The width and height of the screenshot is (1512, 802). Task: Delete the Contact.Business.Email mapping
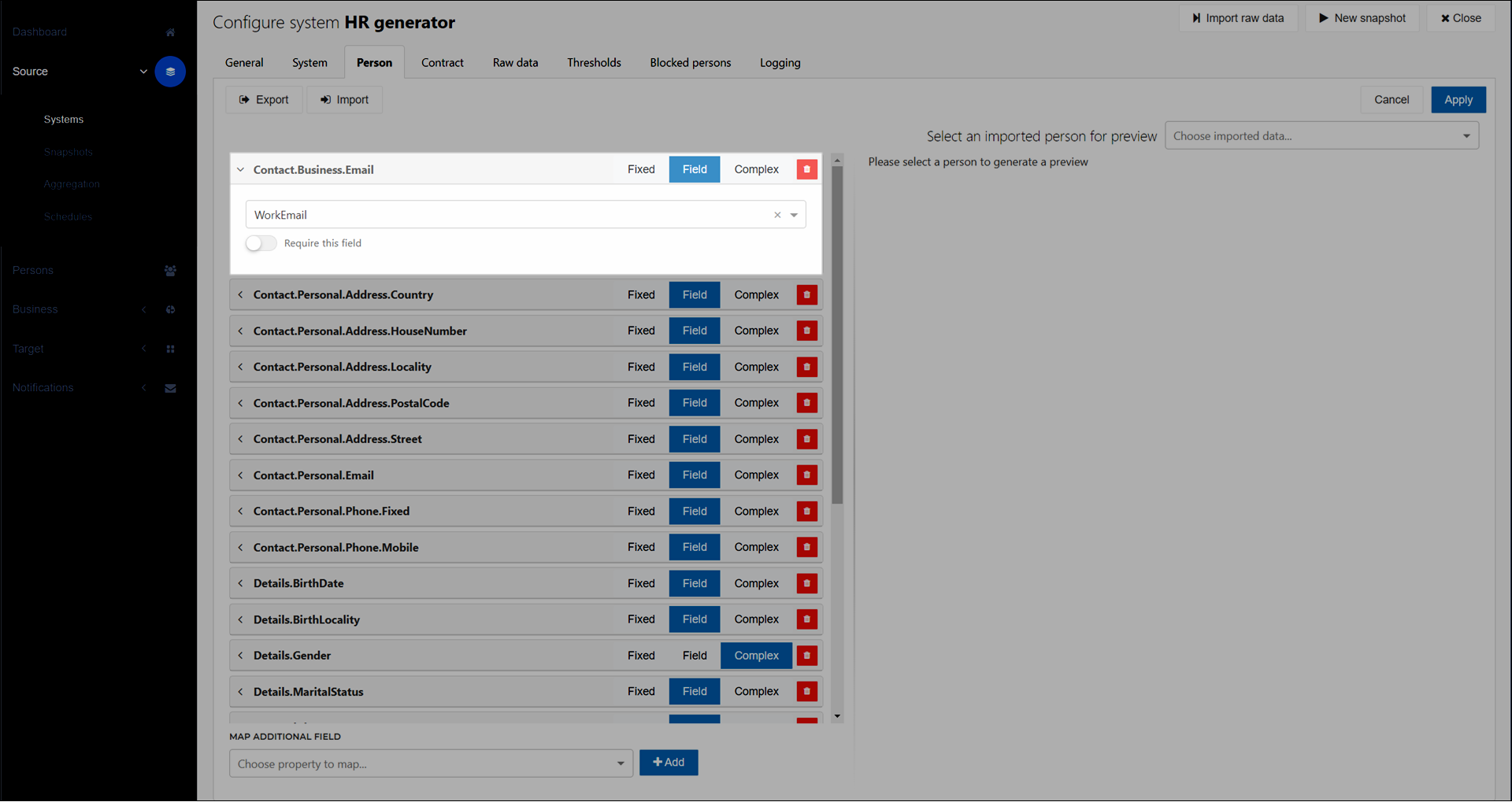coord(806,169)
